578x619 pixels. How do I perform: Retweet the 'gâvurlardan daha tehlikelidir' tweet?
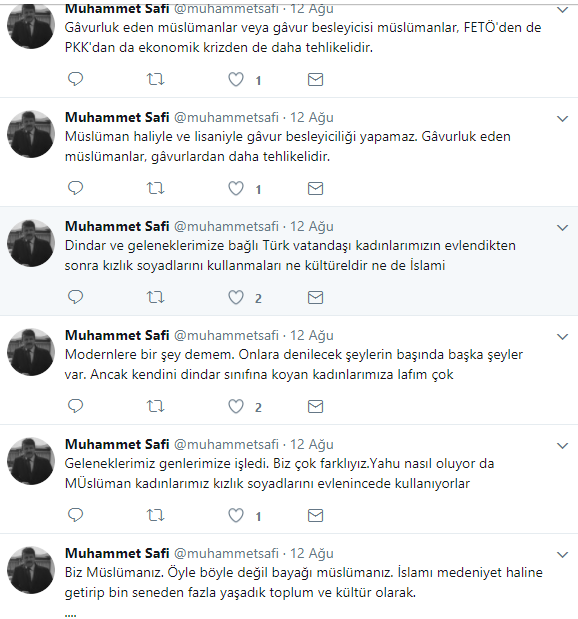pos(156,188)
